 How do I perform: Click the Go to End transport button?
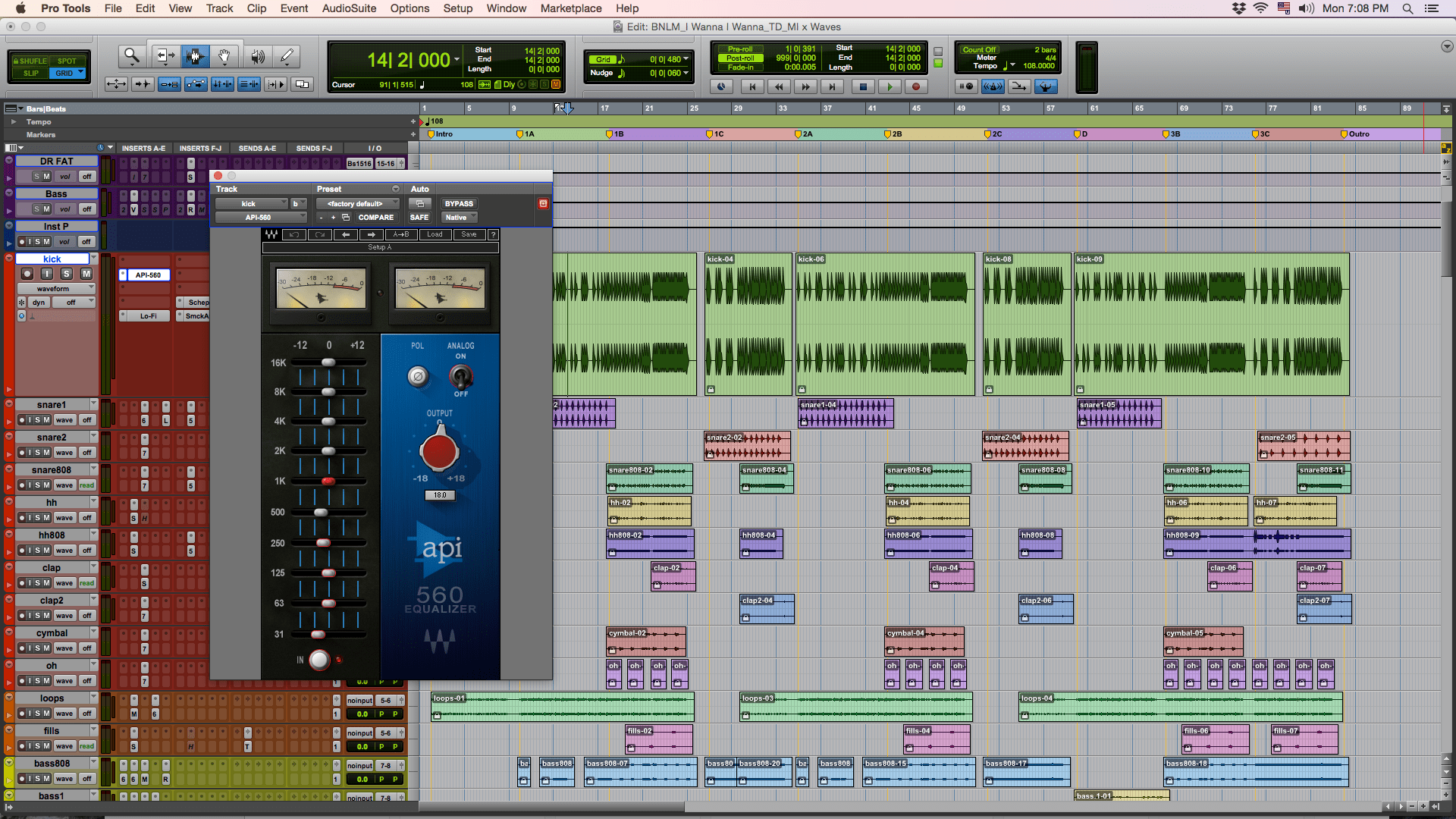[x=832, y=86]
